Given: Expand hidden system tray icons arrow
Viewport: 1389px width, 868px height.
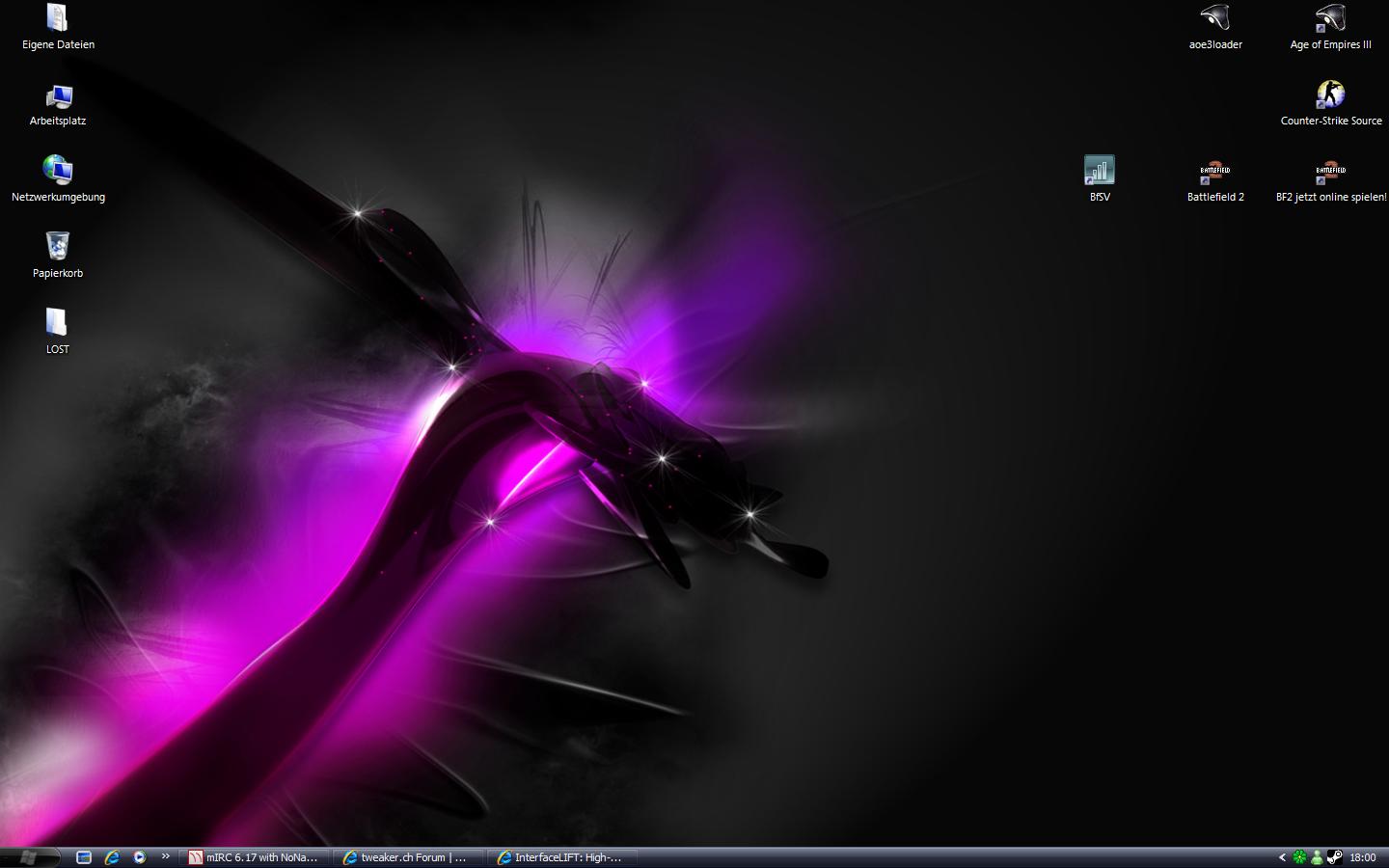Looking at the screenshot, I should click(x=1282, y=856).
